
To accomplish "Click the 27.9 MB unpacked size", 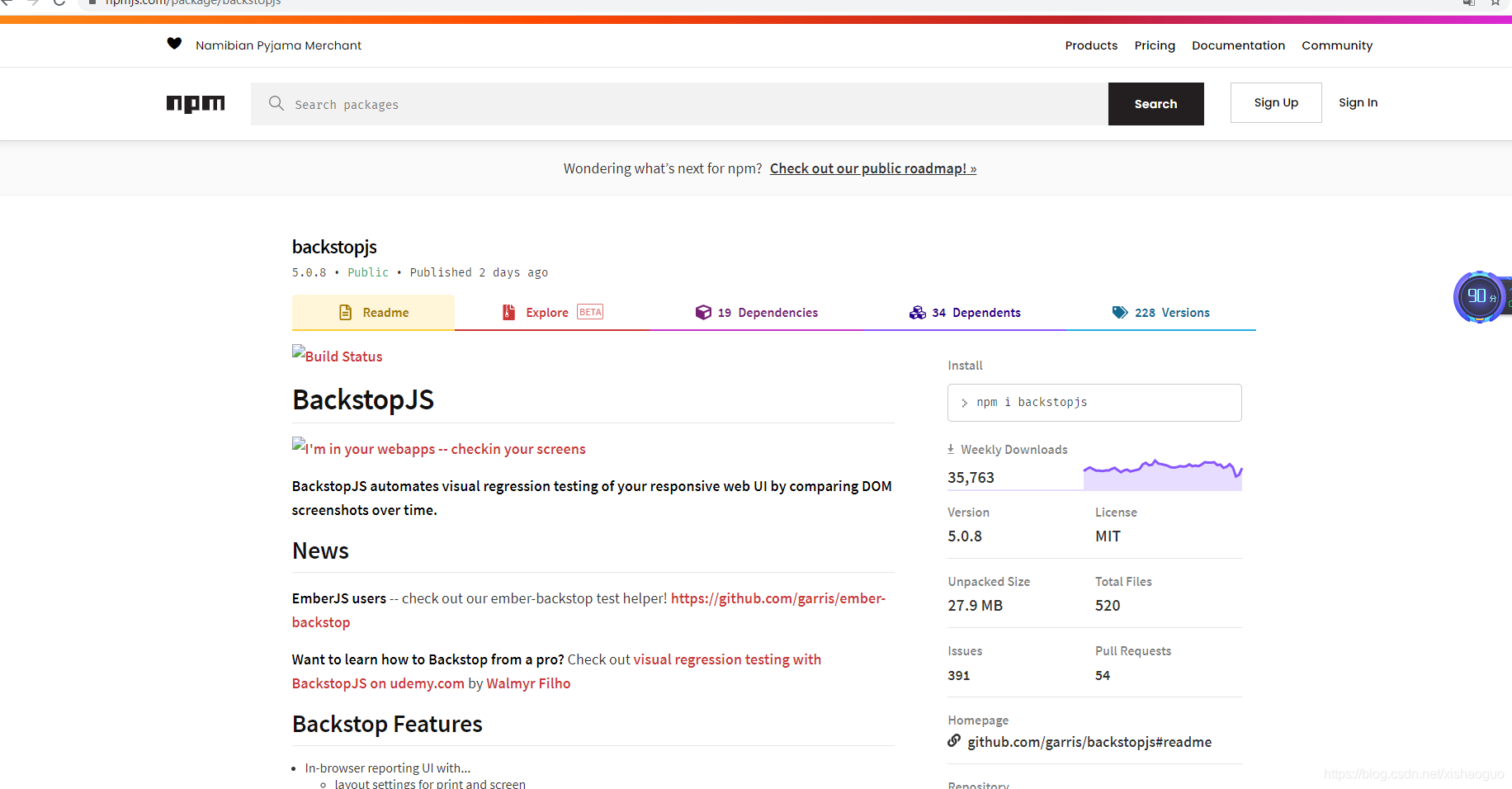I will point(975,606).
